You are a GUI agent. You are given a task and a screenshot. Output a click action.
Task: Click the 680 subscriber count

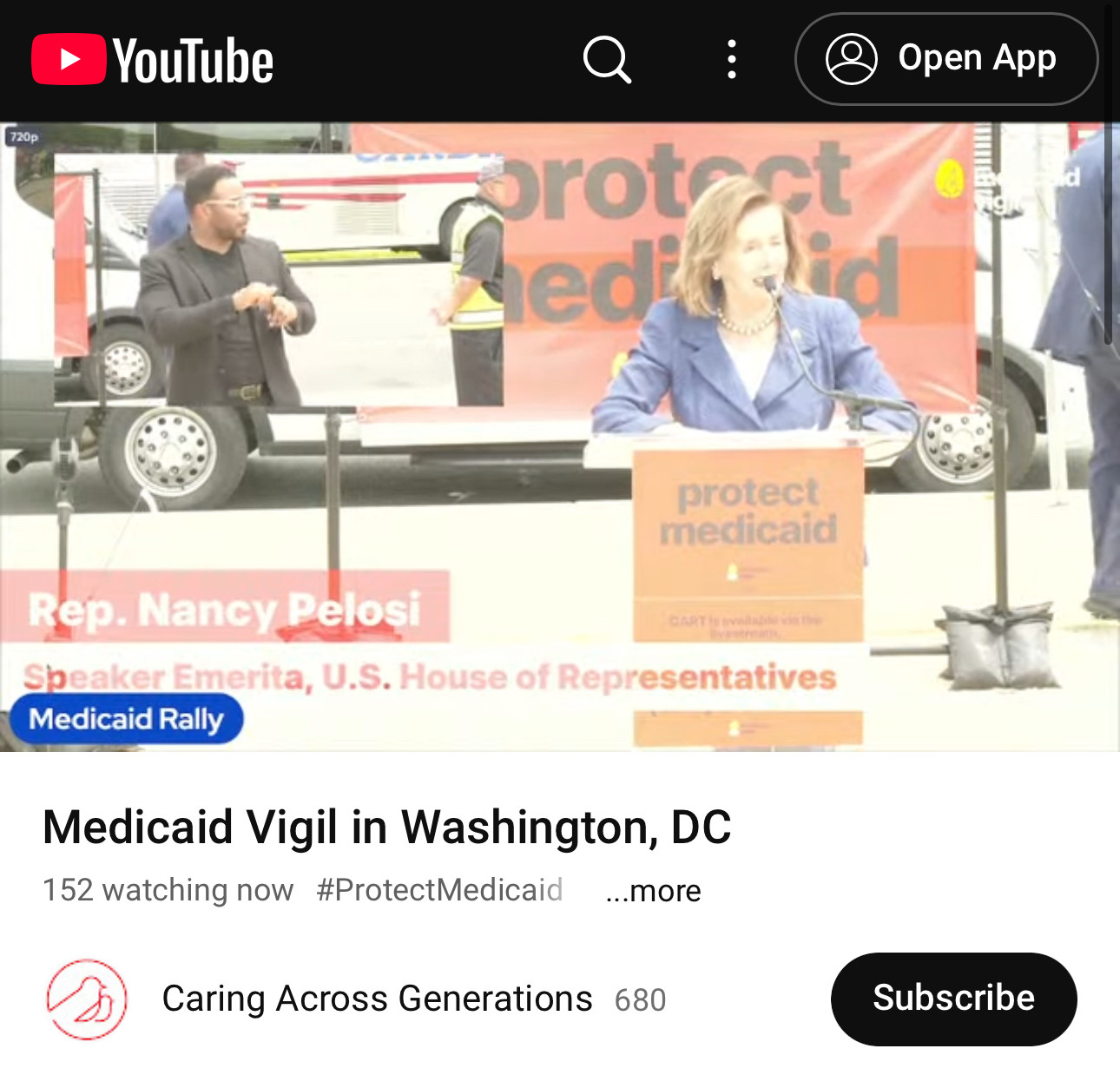pos(641,1000)
